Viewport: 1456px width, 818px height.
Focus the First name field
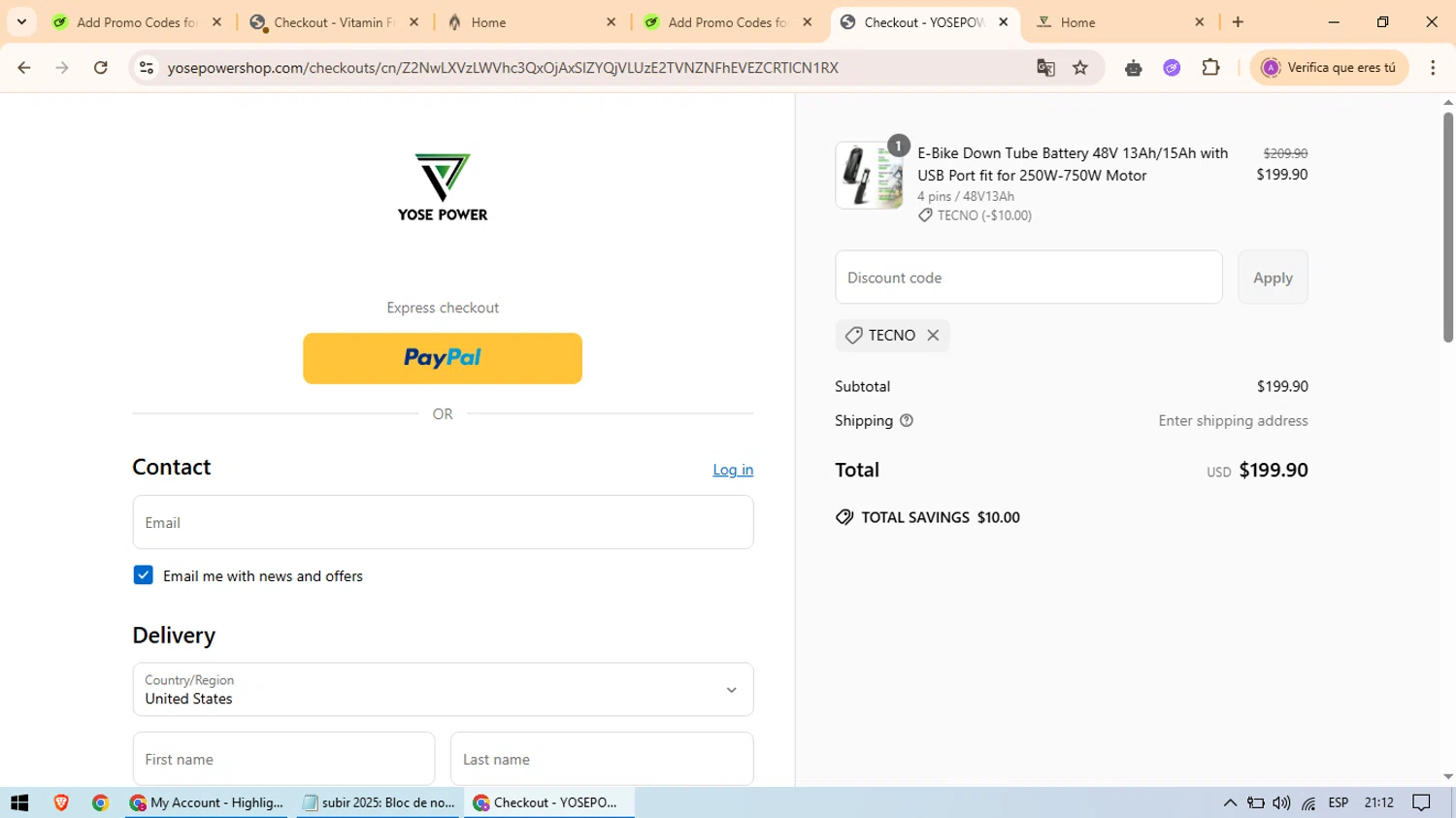pyautogui.click(x=283, y=759)
